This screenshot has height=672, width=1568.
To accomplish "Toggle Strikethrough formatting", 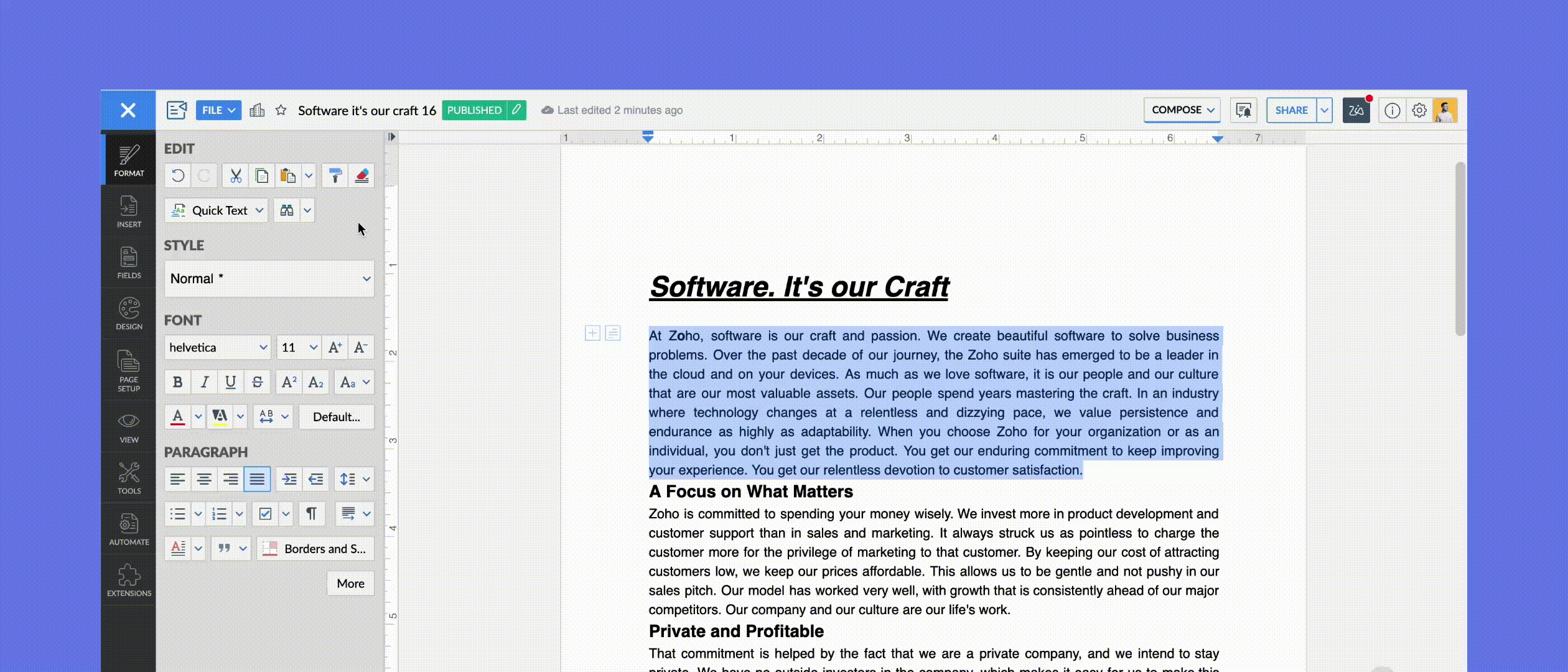I will [x=257, y=382].
